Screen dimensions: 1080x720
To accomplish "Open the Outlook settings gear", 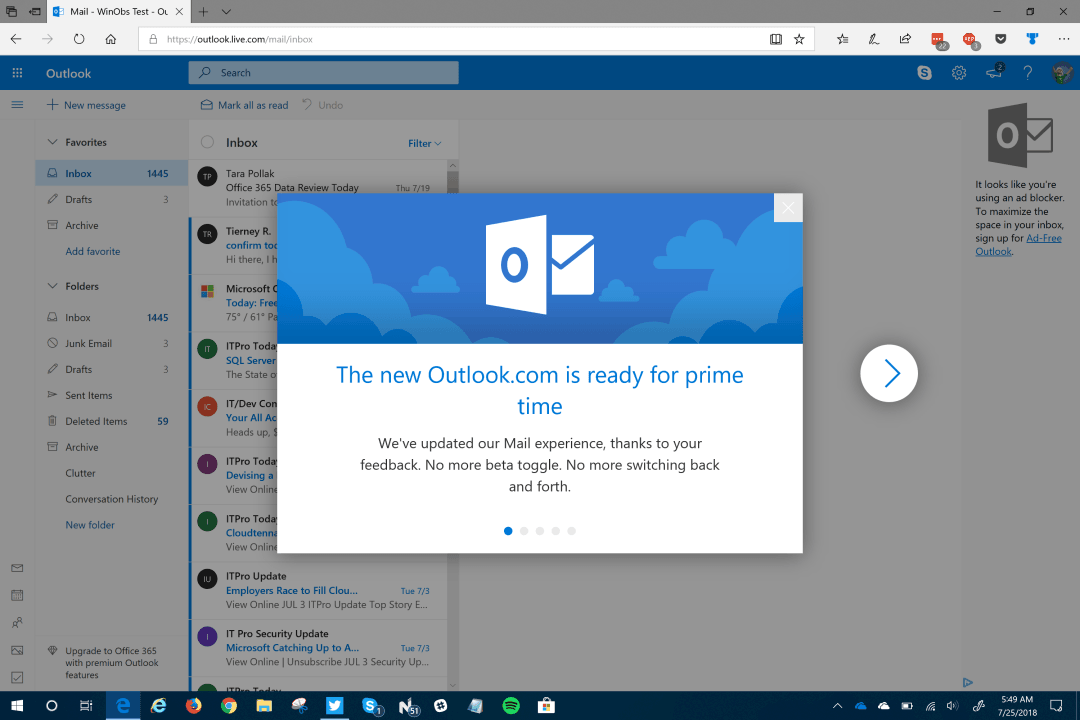I will click(959, 72).
